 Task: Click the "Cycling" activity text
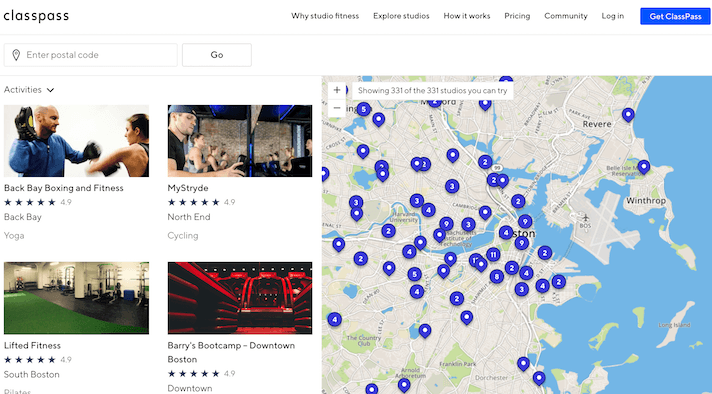click(x=183, y=236)
